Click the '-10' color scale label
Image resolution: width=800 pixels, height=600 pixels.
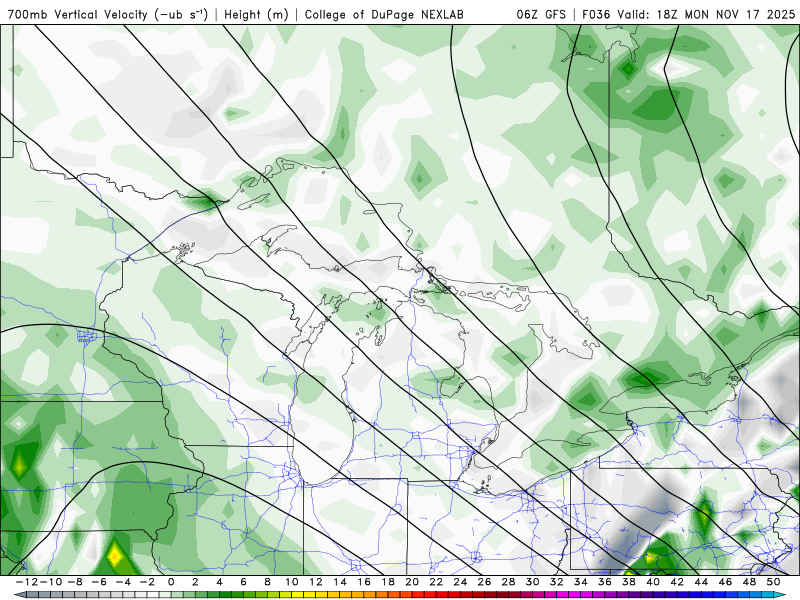pyautogui.click(x=50, y=582)
